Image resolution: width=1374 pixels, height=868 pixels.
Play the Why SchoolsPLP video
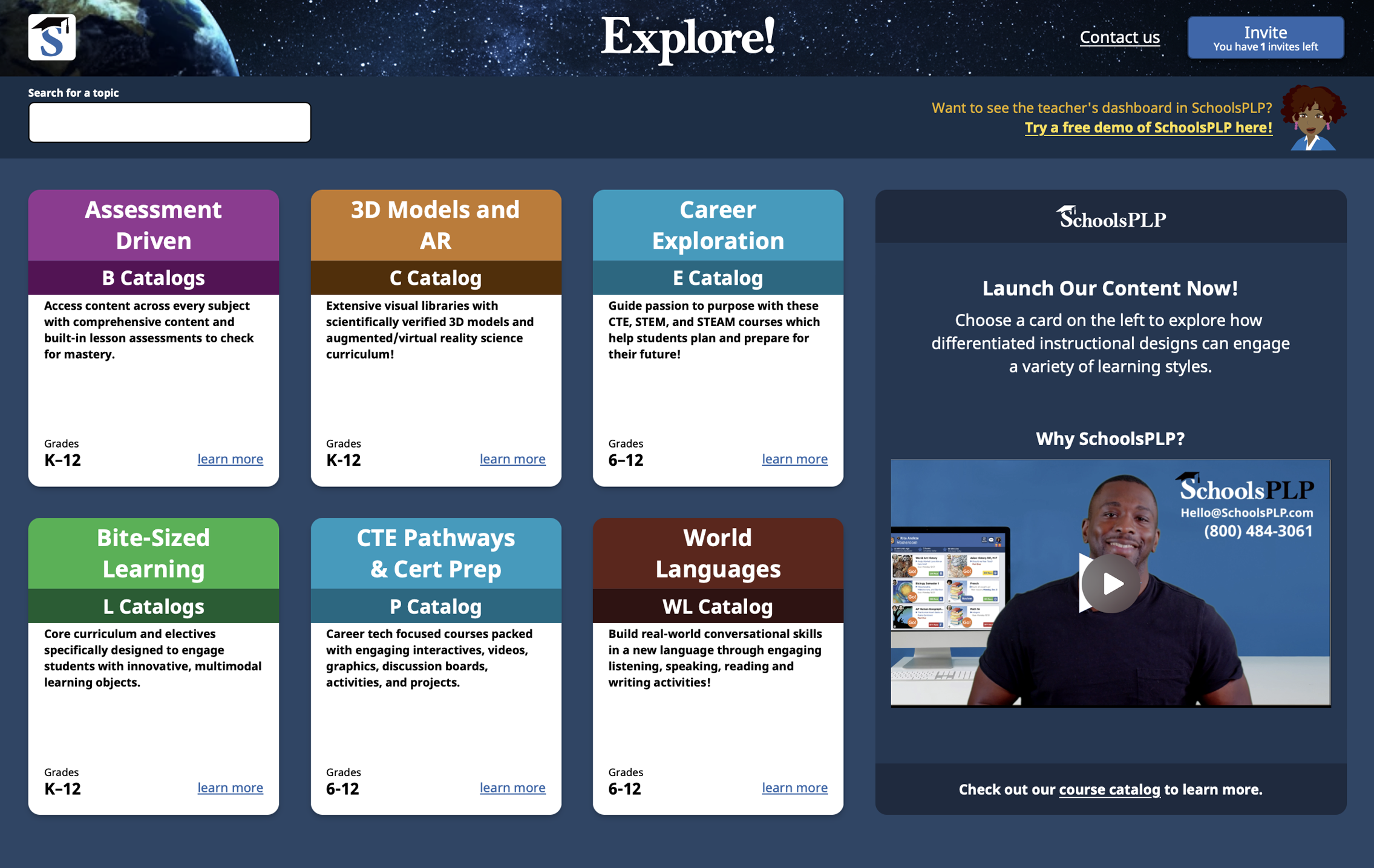[x=1110, y=583]
